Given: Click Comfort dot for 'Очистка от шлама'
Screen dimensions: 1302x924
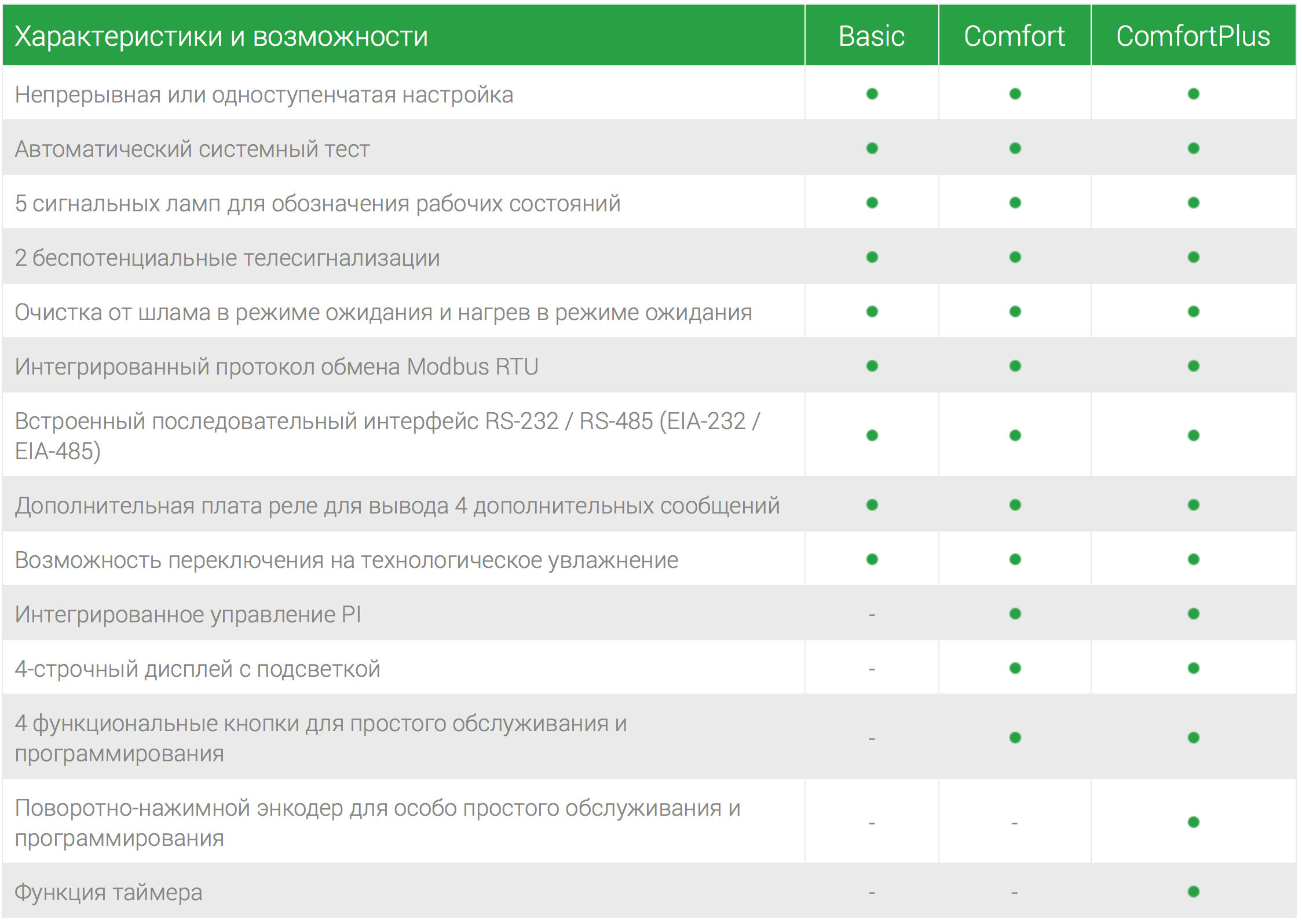Looking at the screenshot, I should [1015, 311].
